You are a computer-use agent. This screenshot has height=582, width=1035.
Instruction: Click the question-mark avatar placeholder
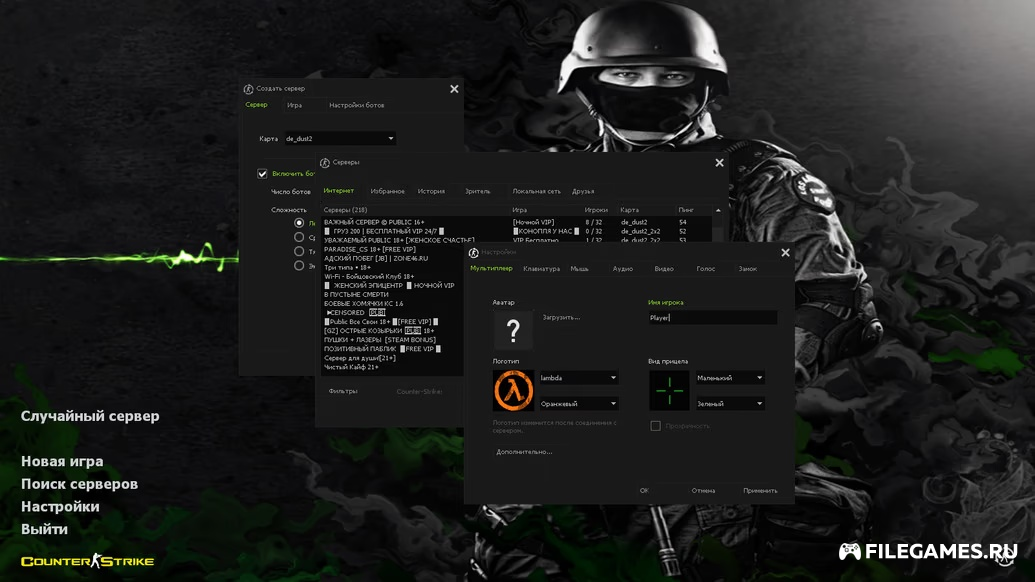coord(513,330)
